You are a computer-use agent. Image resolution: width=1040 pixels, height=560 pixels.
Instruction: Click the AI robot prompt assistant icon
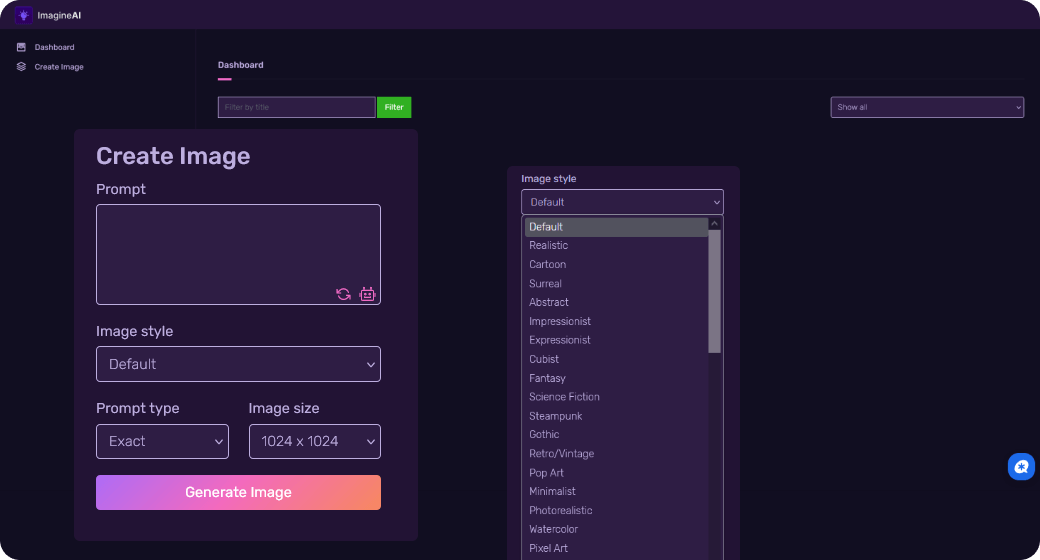click(x=367, y=294)
